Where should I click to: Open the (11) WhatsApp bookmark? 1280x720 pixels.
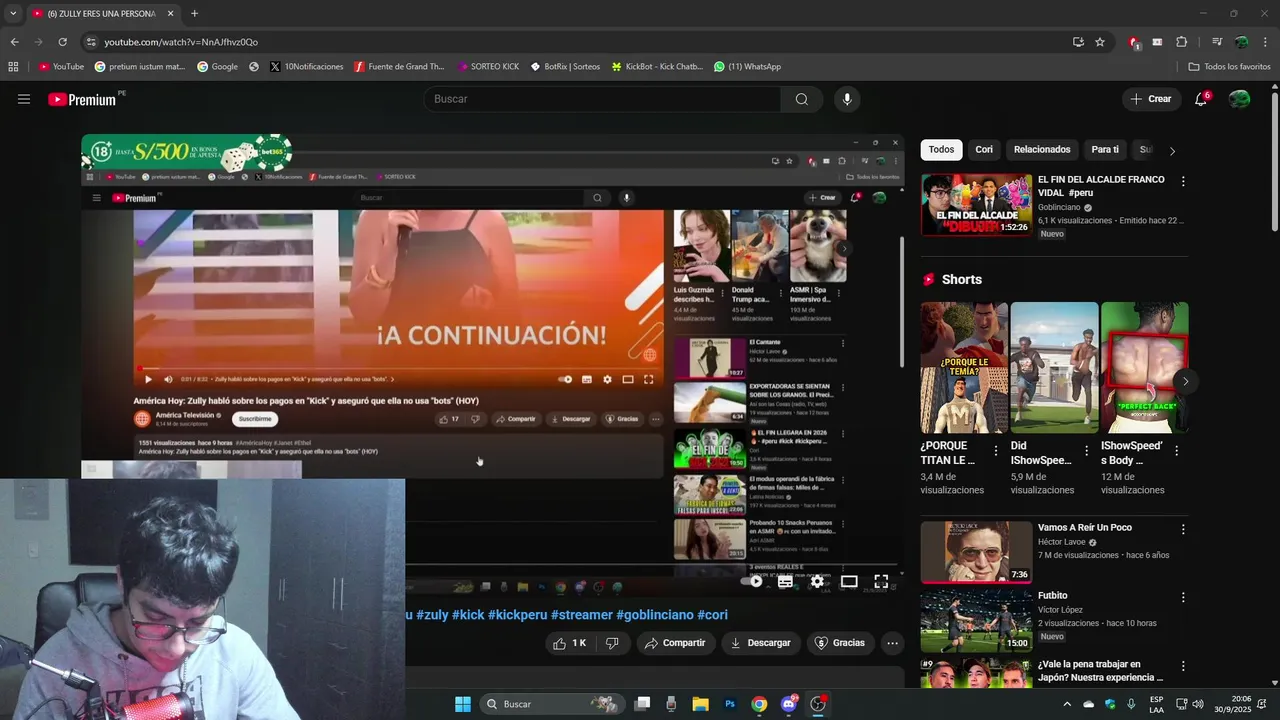(x=747, y=67)
